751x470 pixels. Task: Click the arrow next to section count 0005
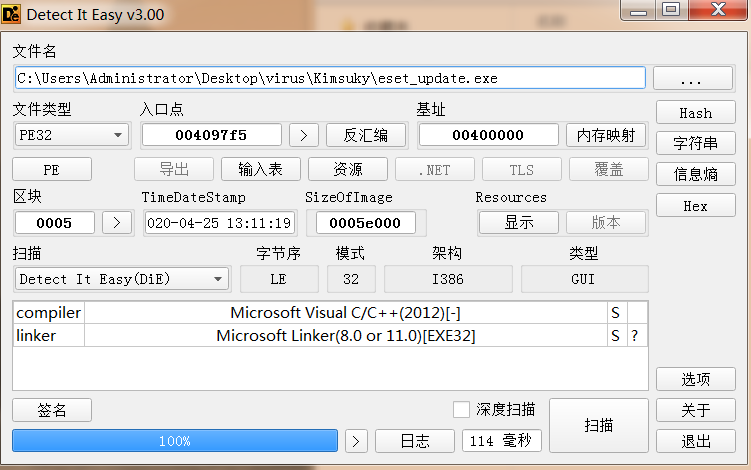pyautogui.click(x=117, y=223)
